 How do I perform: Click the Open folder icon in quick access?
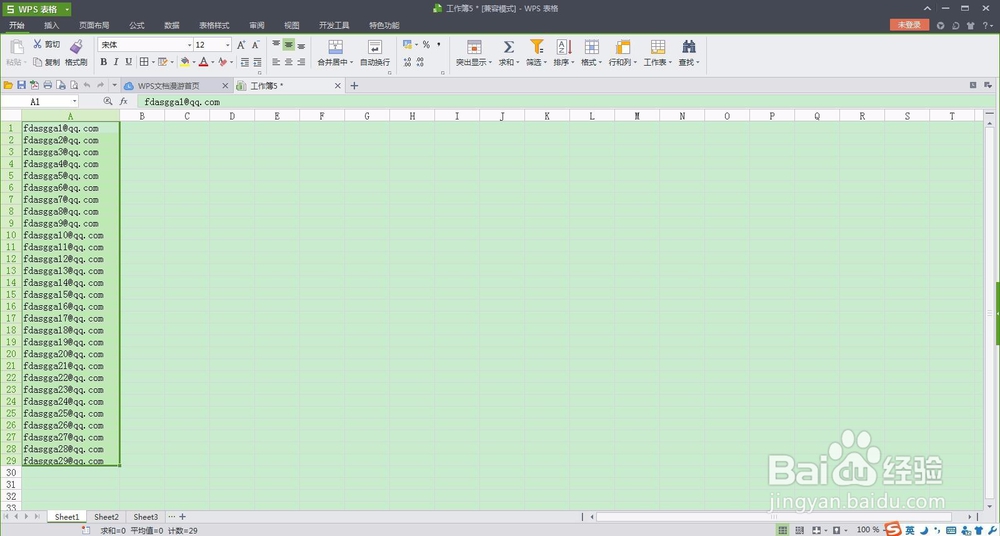(8, 85)
